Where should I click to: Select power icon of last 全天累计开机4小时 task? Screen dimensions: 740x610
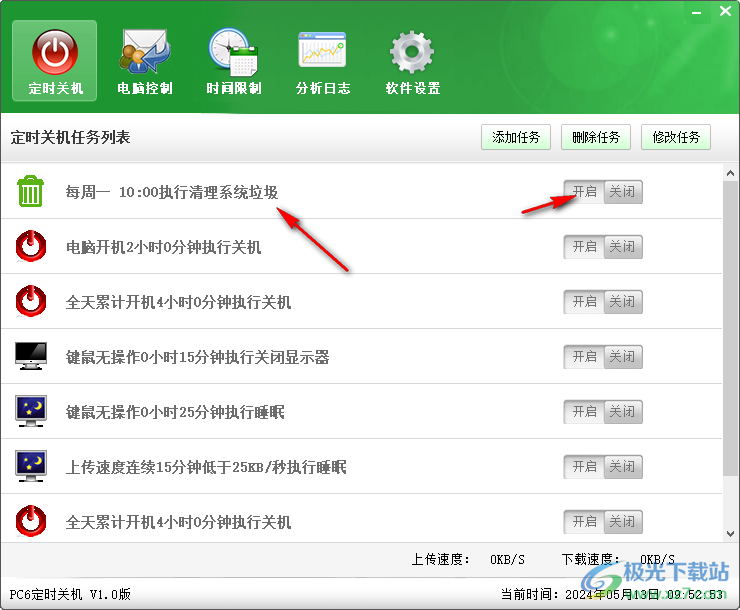pyautogui.click(x=31, y=521)
